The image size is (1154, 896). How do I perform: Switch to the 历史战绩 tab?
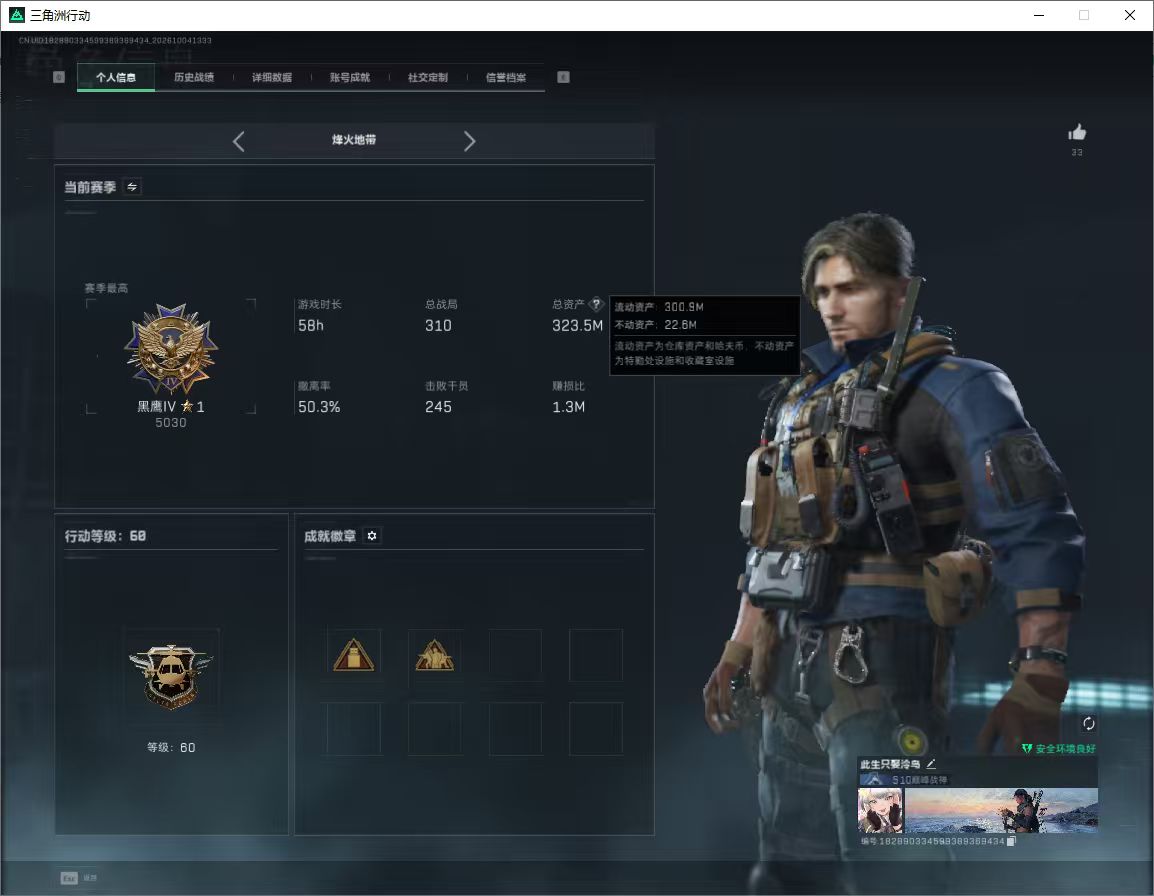tap(194, 77)
